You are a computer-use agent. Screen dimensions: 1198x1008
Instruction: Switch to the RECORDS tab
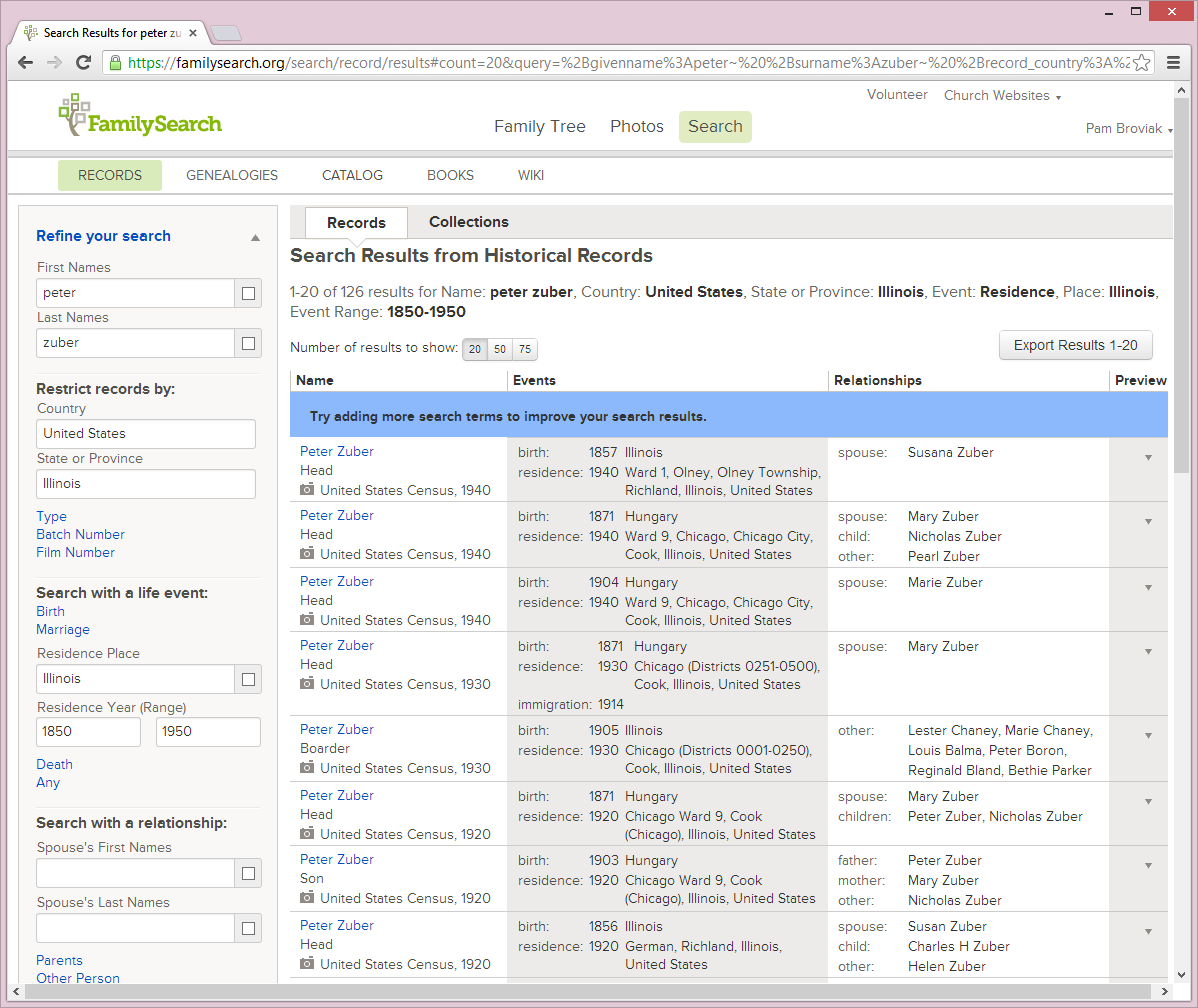tap(110, 175)
